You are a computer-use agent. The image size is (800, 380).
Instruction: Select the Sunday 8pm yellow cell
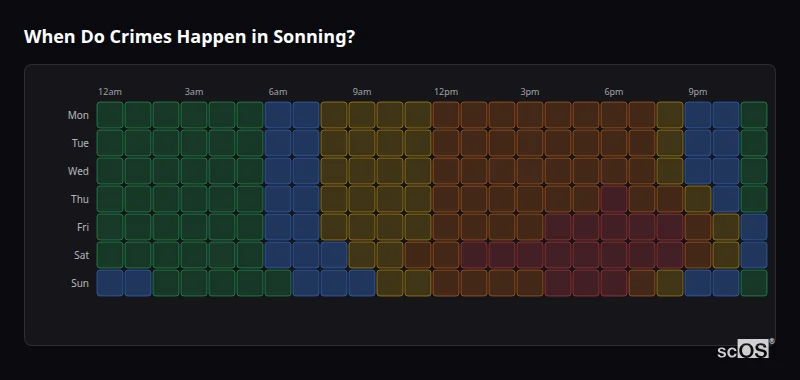coord(670,283)
